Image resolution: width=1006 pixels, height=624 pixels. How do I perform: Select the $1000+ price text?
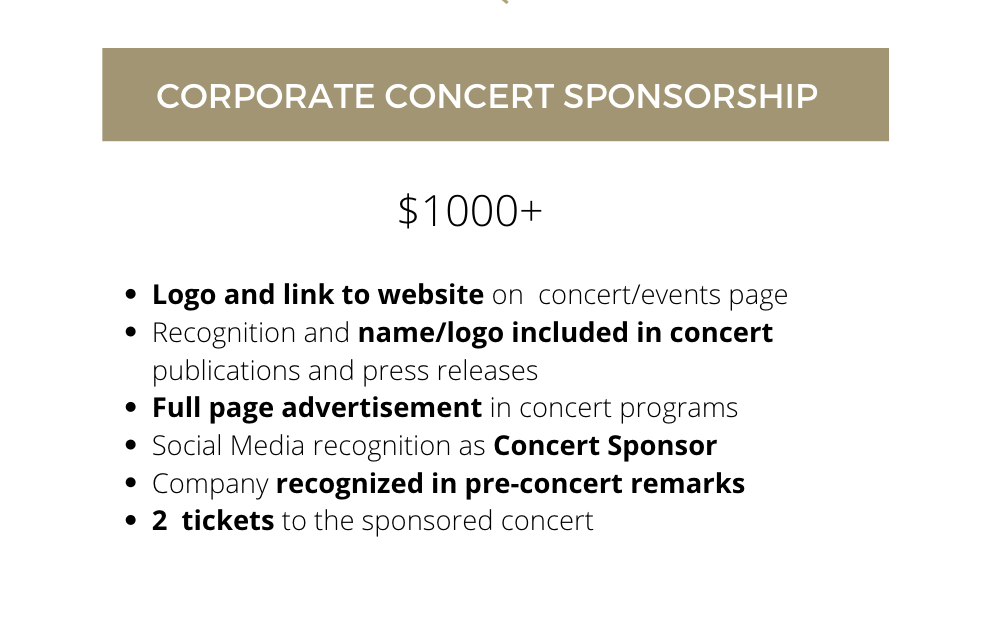tap(470, 211)
